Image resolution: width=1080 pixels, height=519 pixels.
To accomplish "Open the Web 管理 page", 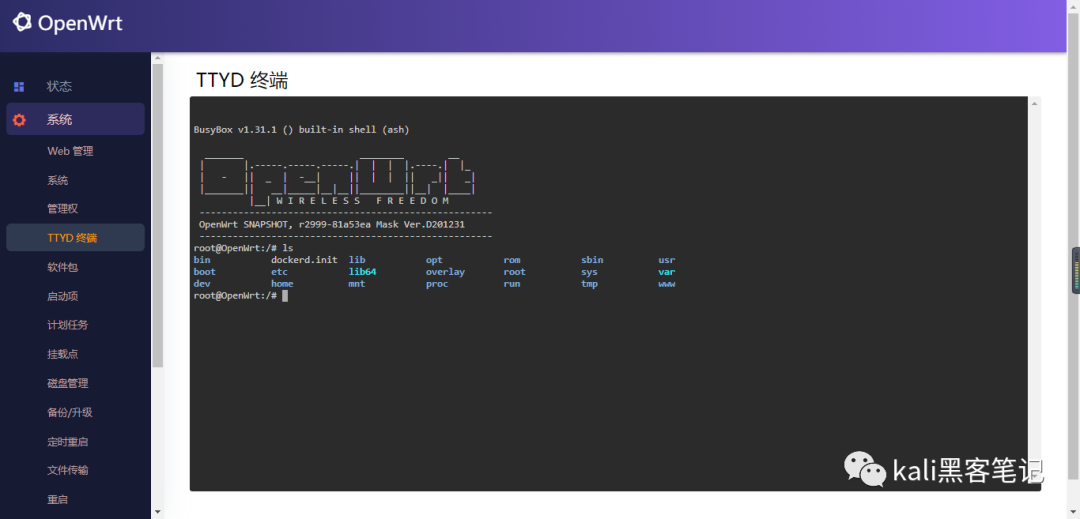I will click(70, 151).
